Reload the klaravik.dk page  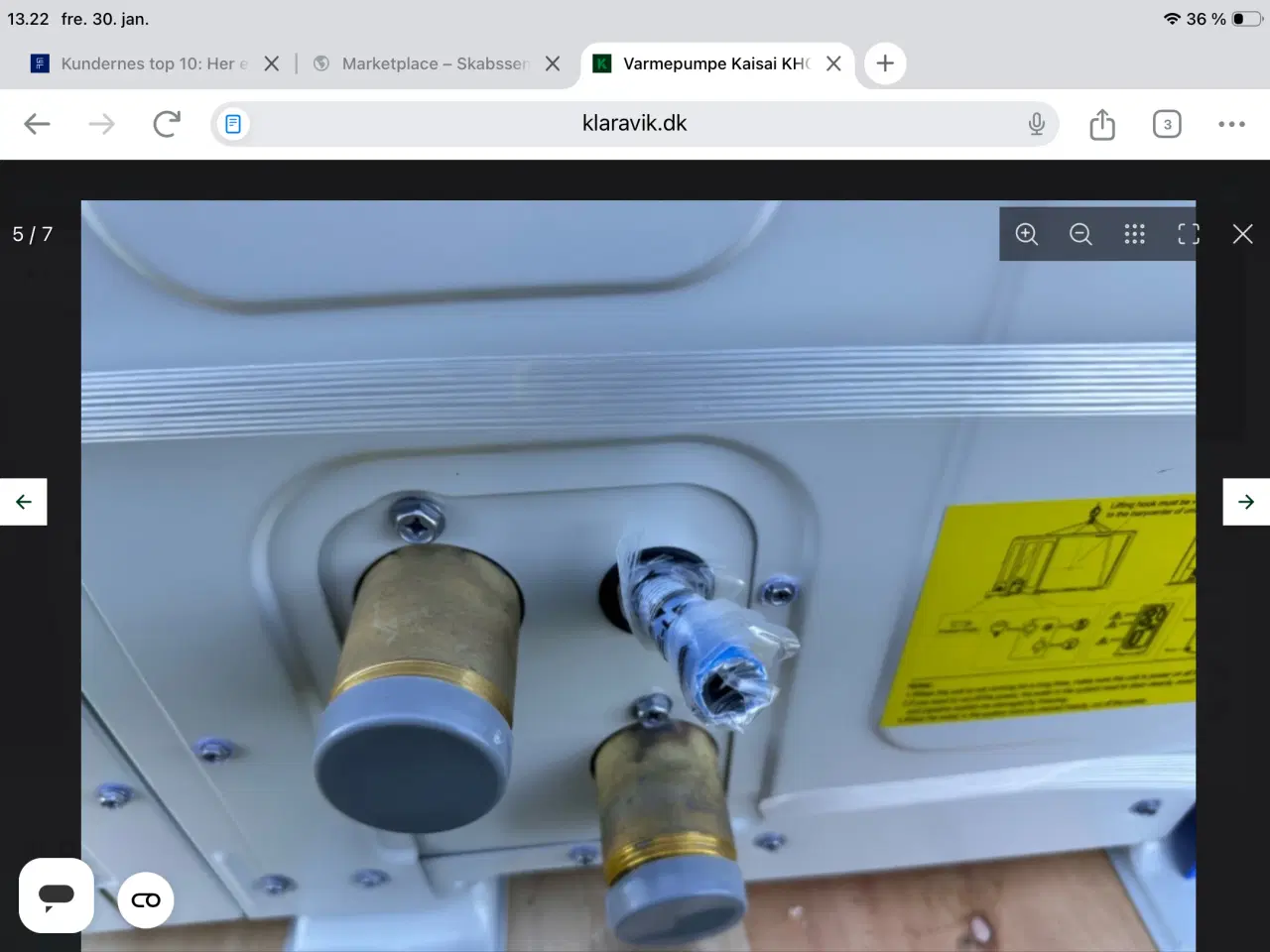coord(167,123)
